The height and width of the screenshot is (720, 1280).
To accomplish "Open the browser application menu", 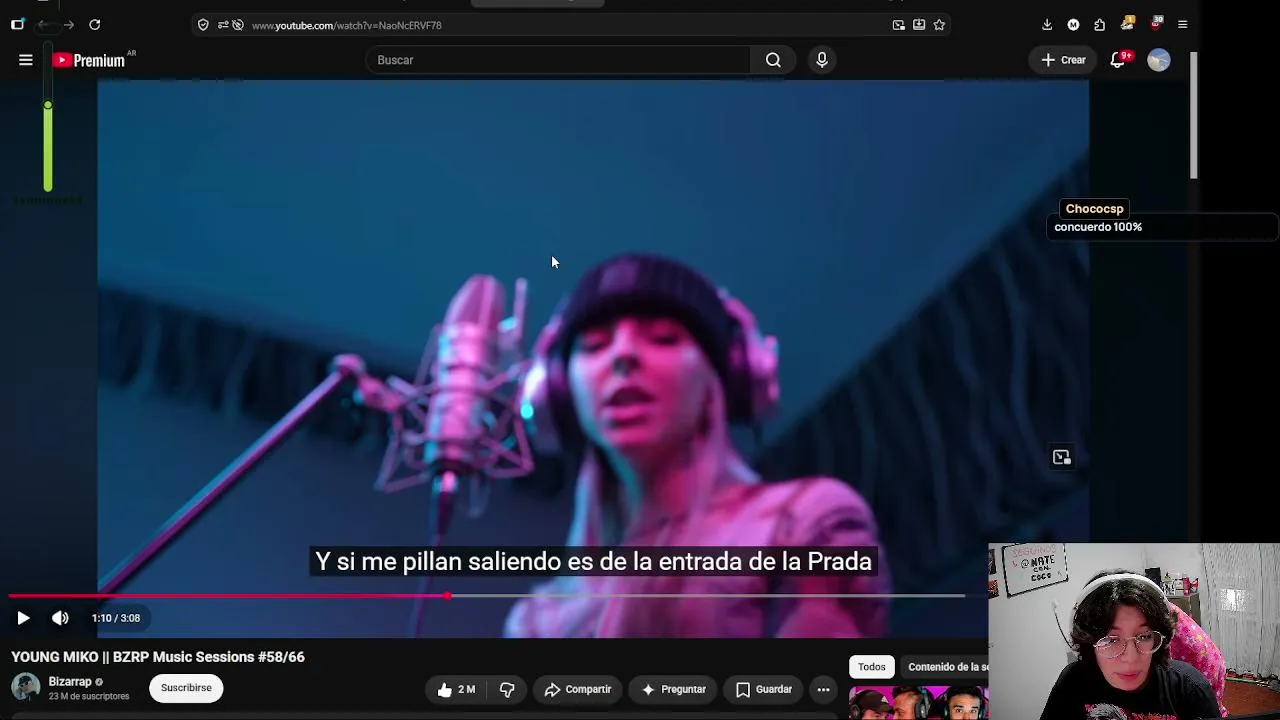I will (x=1182, y=25).
